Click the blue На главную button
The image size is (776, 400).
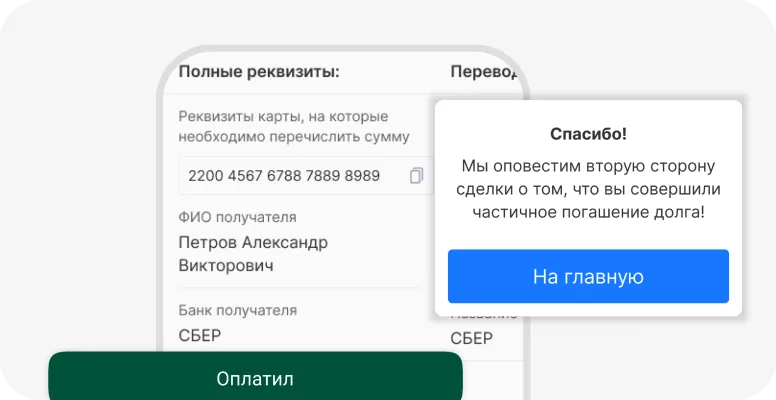588,276
